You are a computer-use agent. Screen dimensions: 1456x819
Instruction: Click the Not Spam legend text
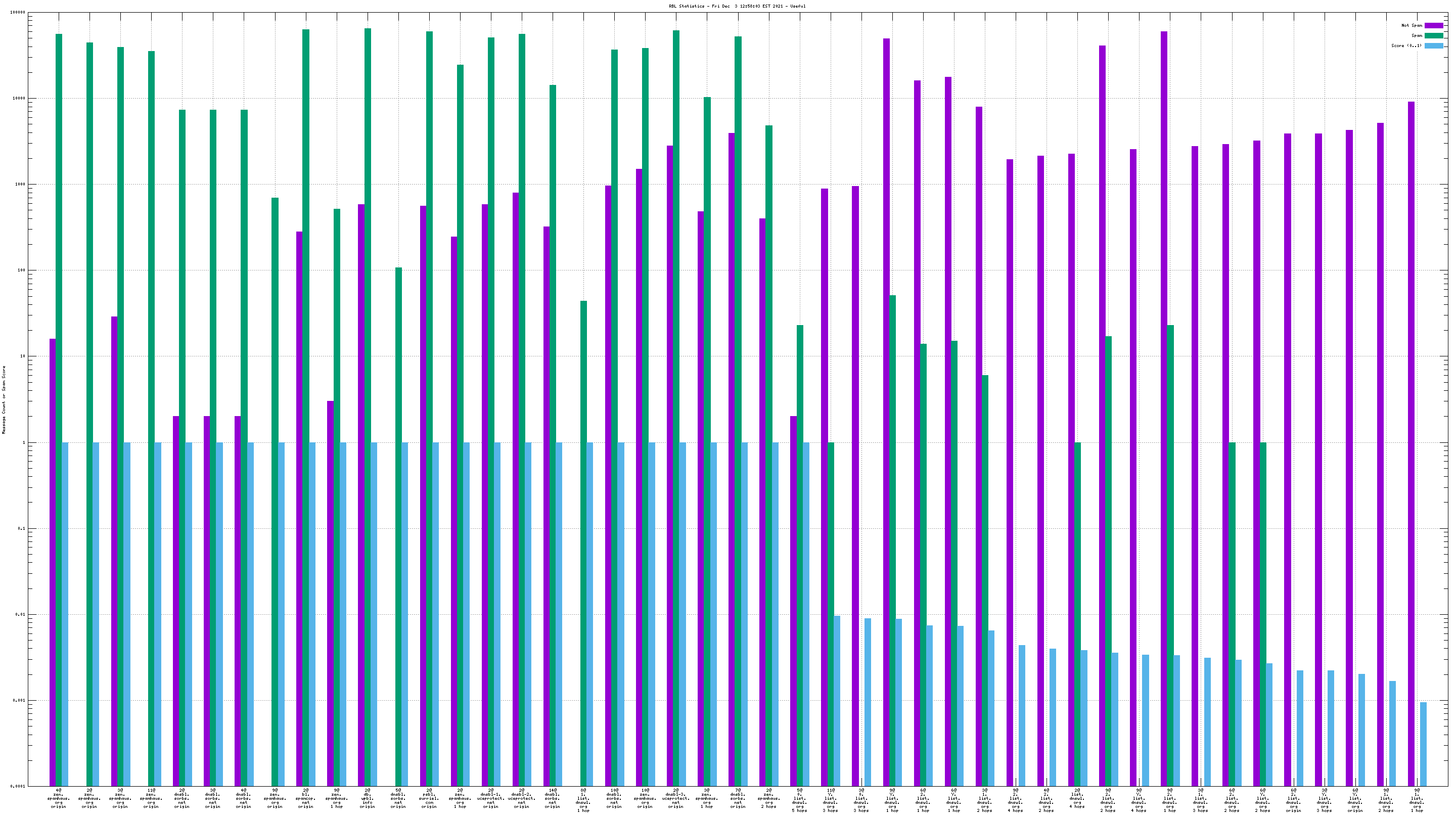tap(1412, 25)
